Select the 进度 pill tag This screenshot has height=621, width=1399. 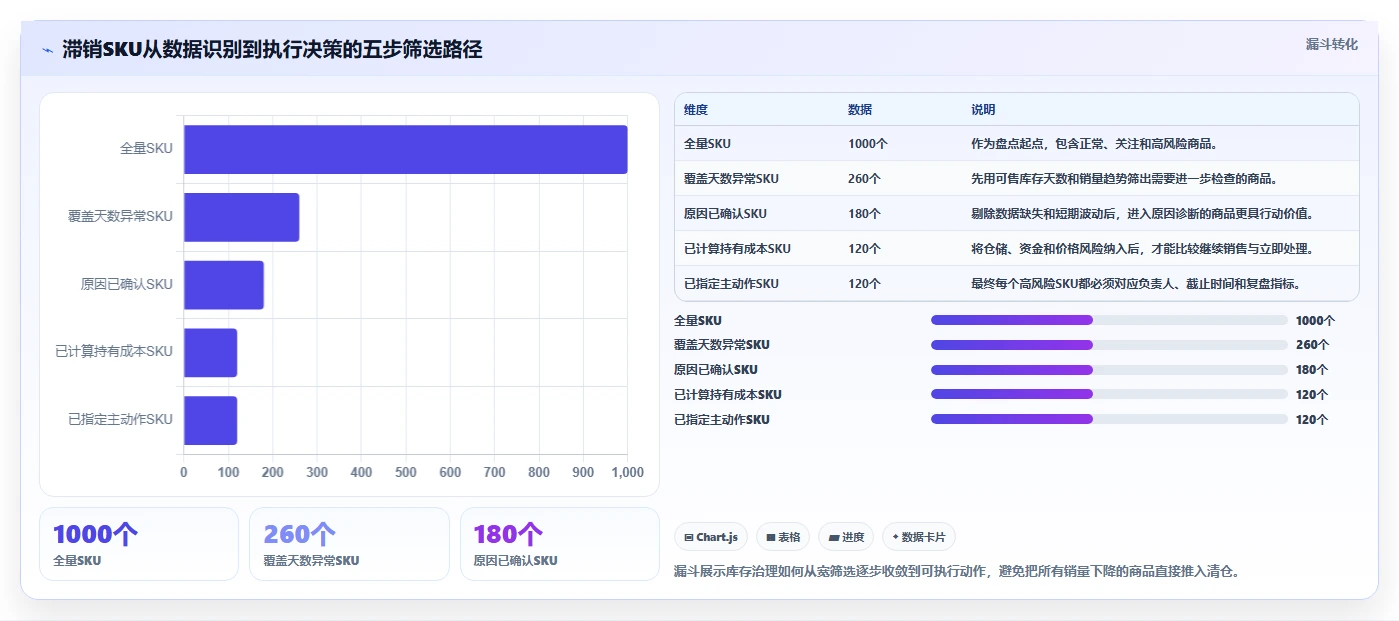coord(846,537)
